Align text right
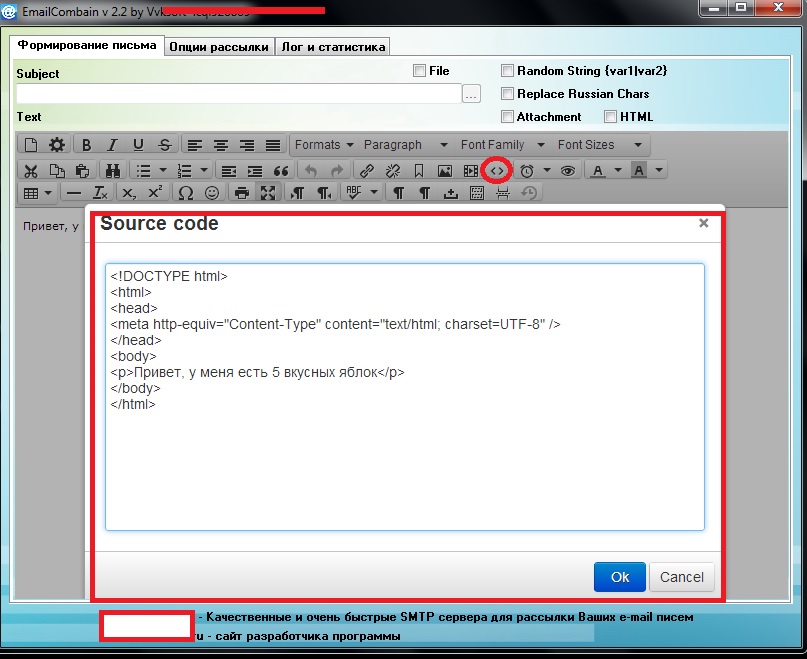This screenshot has height=659, width=807. [x=247, y=145]
